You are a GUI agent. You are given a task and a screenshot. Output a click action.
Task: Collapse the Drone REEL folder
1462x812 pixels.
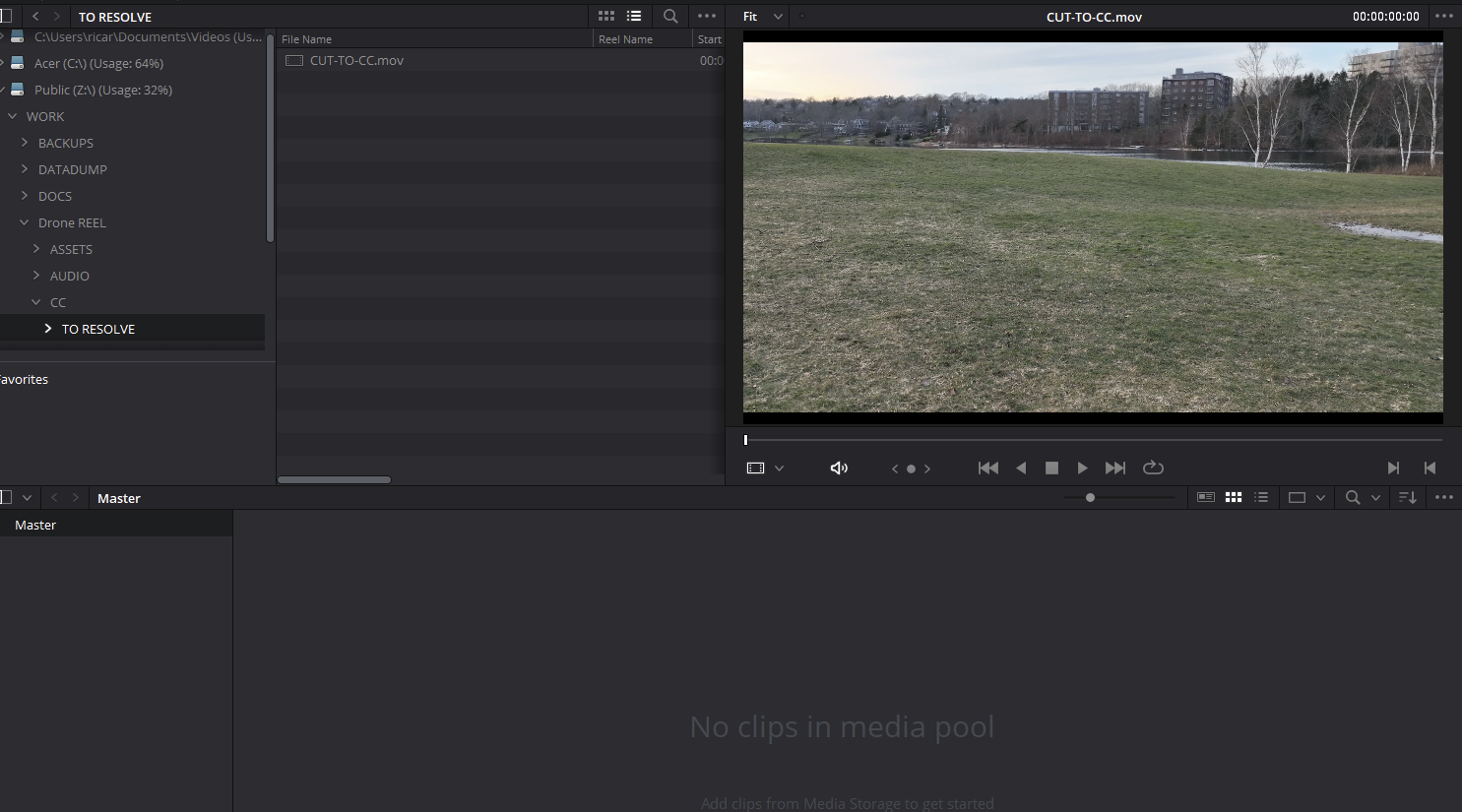pyautogui.click(x=25, y=222)
